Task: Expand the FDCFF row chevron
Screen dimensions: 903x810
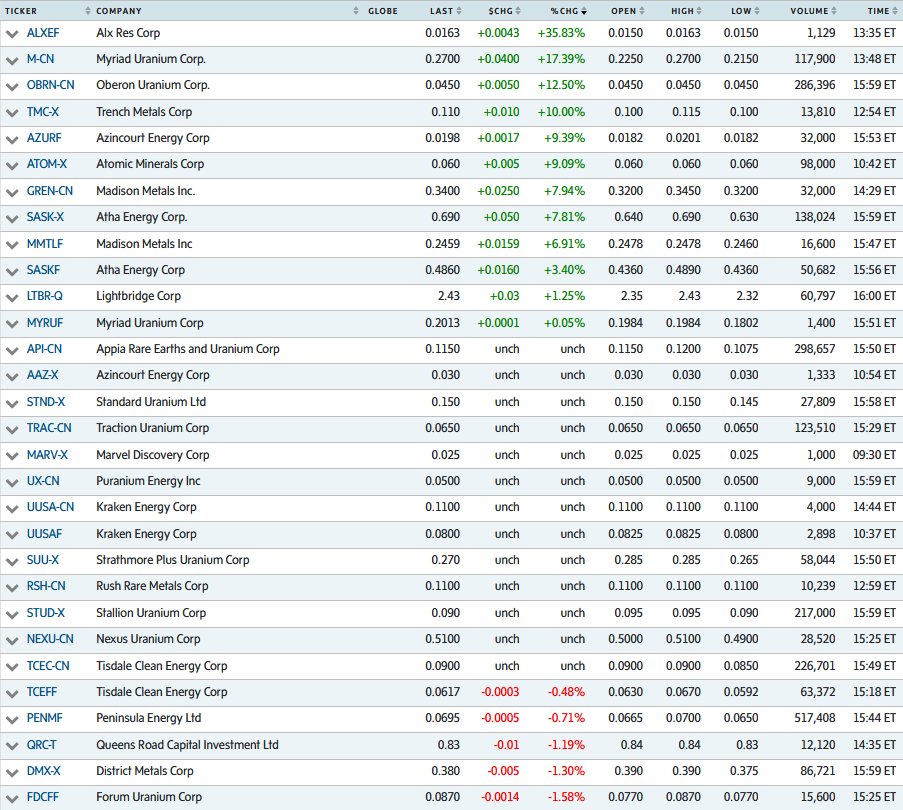Action: 12,798
